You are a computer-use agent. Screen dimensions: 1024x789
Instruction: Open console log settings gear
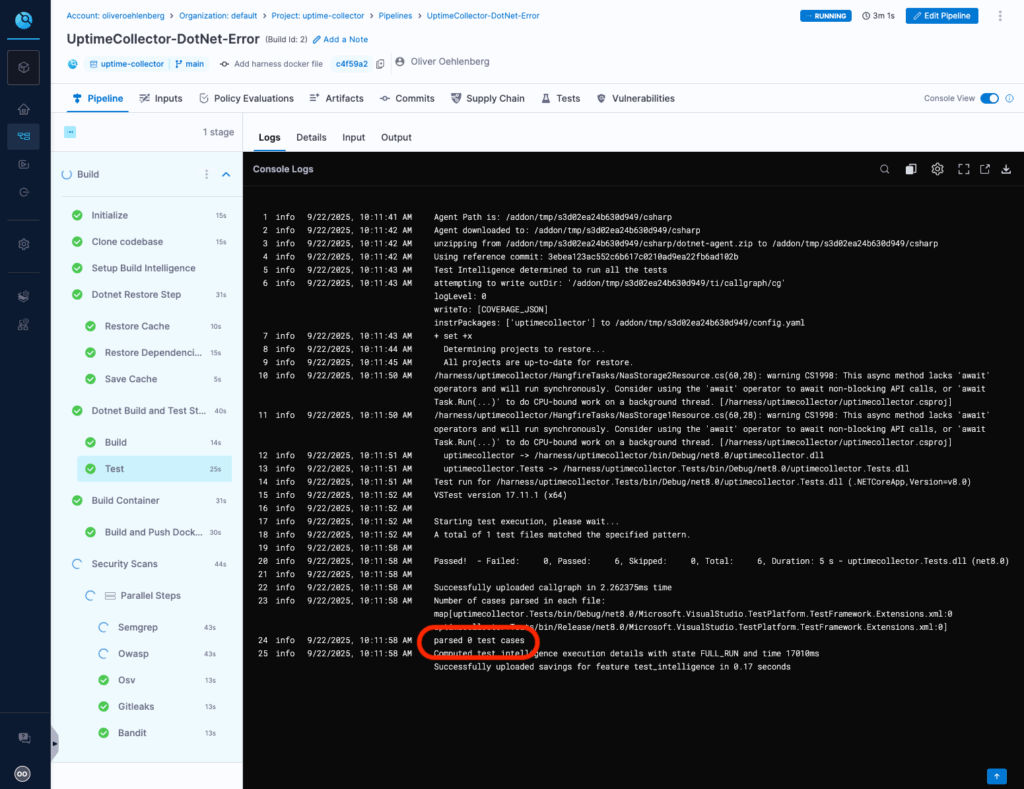click(938, 169)
